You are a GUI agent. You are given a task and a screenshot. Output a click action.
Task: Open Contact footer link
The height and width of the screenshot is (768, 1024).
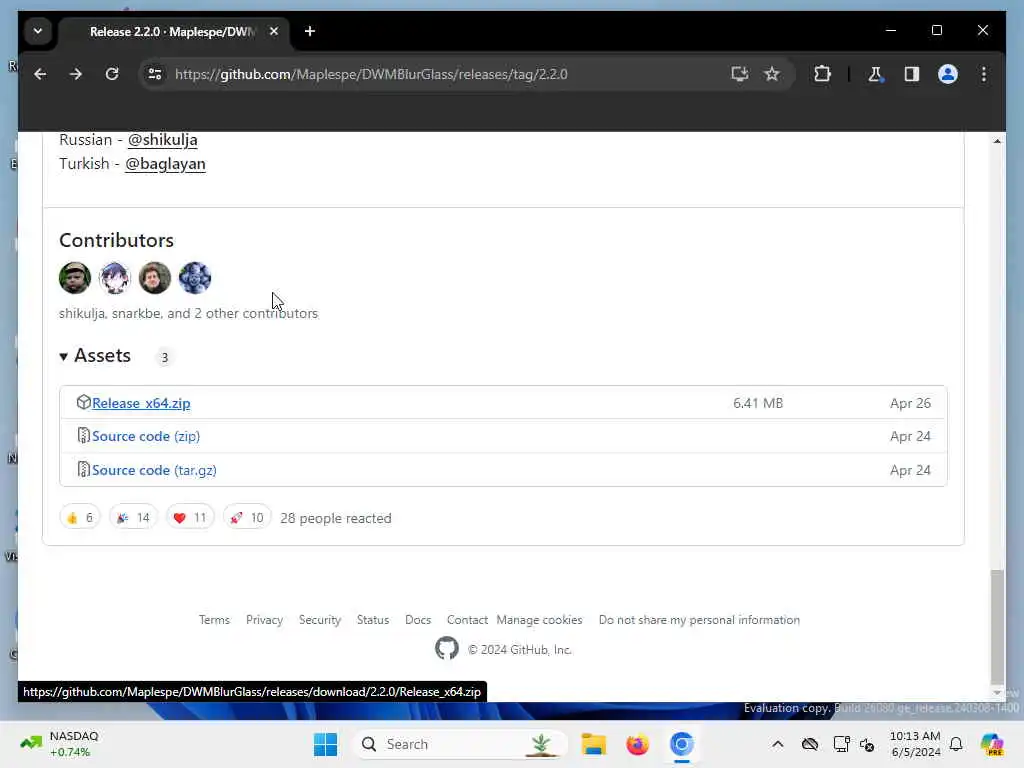468,620
